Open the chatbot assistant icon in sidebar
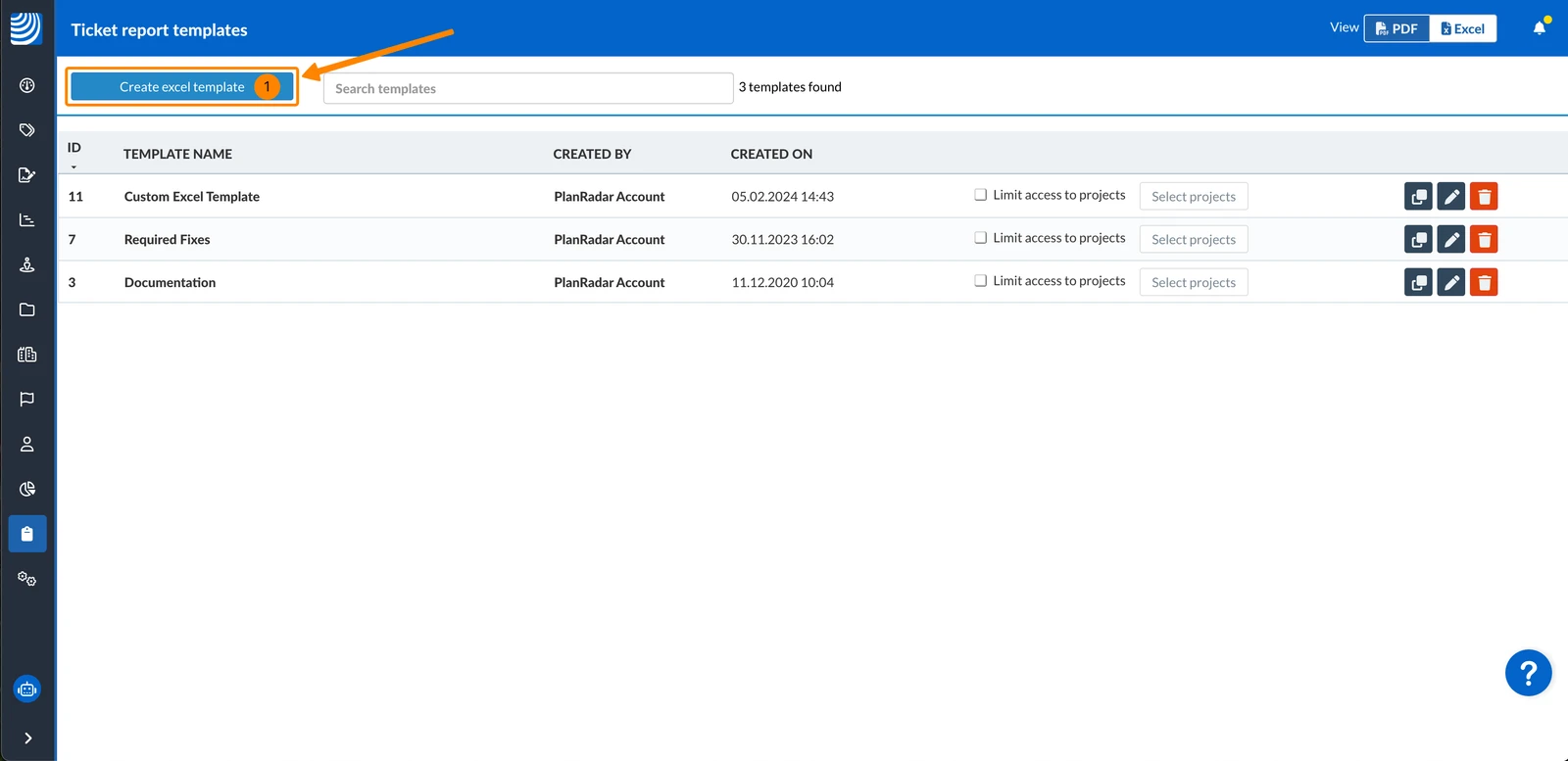The height and width of the screenshot is (761, 1568). [x=27, y=690]
